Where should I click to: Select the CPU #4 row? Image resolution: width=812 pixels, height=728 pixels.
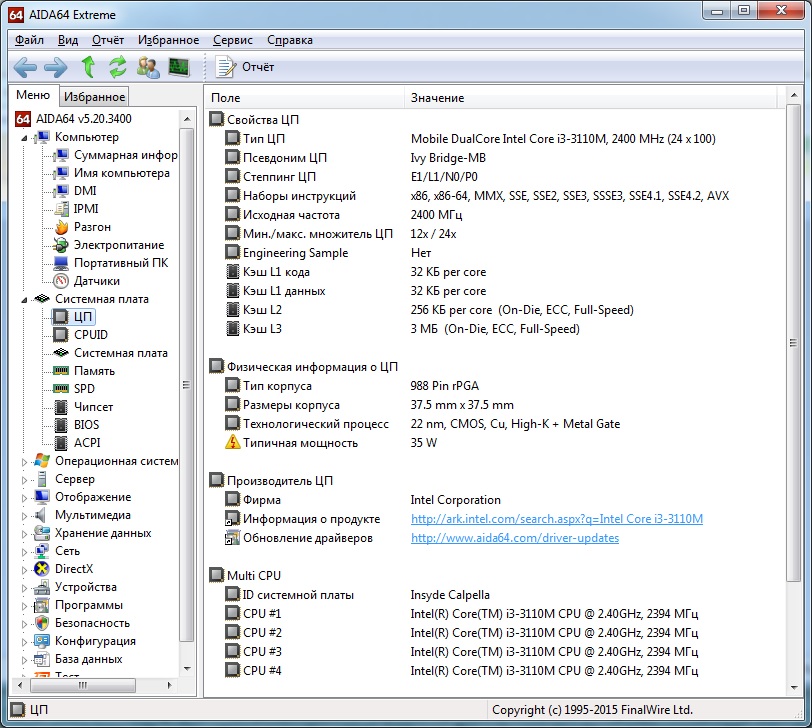[x=495, y=671]
